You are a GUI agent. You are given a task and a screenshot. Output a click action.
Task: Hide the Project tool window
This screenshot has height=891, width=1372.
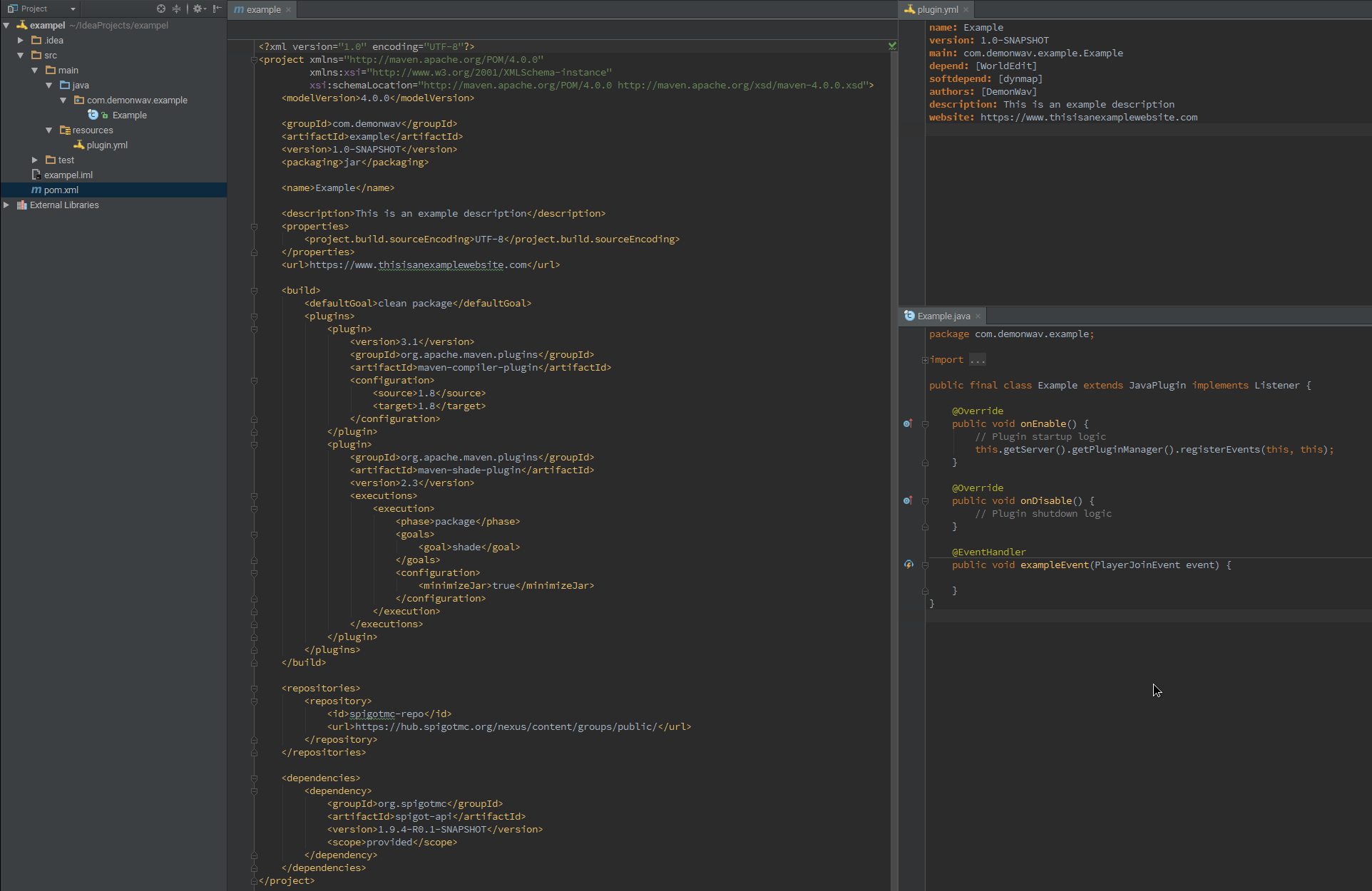(217, 9)
